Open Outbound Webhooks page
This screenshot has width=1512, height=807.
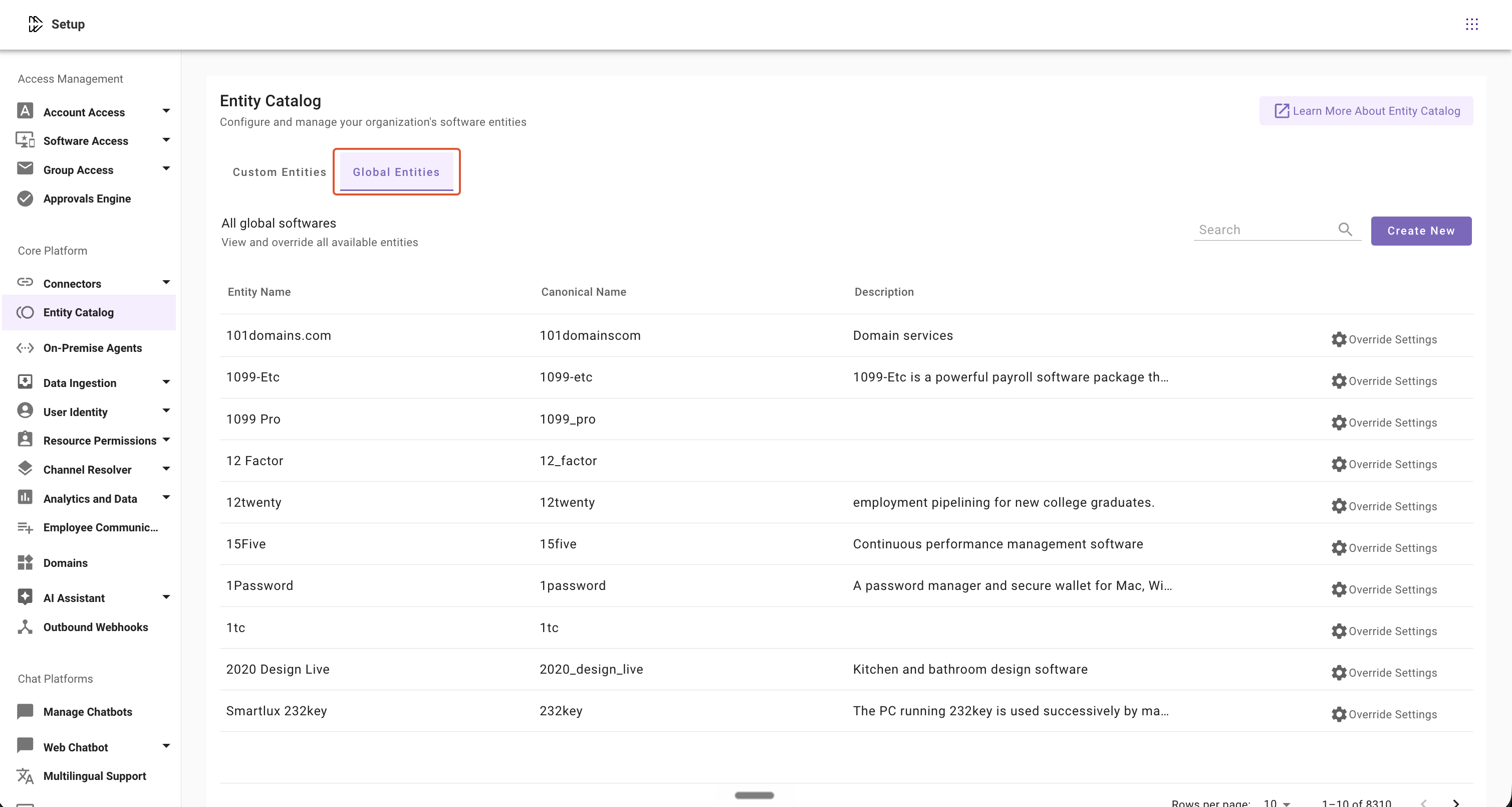(x=96, y=627)
